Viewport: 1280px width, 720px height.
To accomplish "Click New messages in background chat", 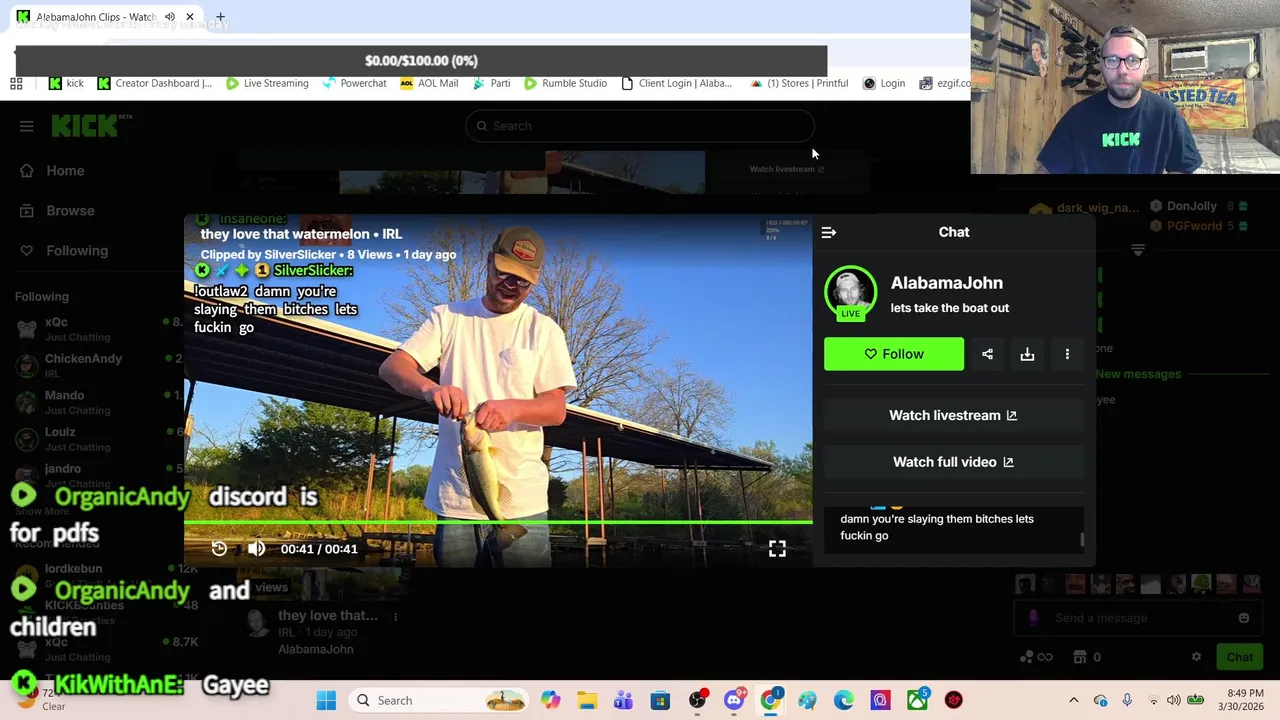I will point(1138,374).
